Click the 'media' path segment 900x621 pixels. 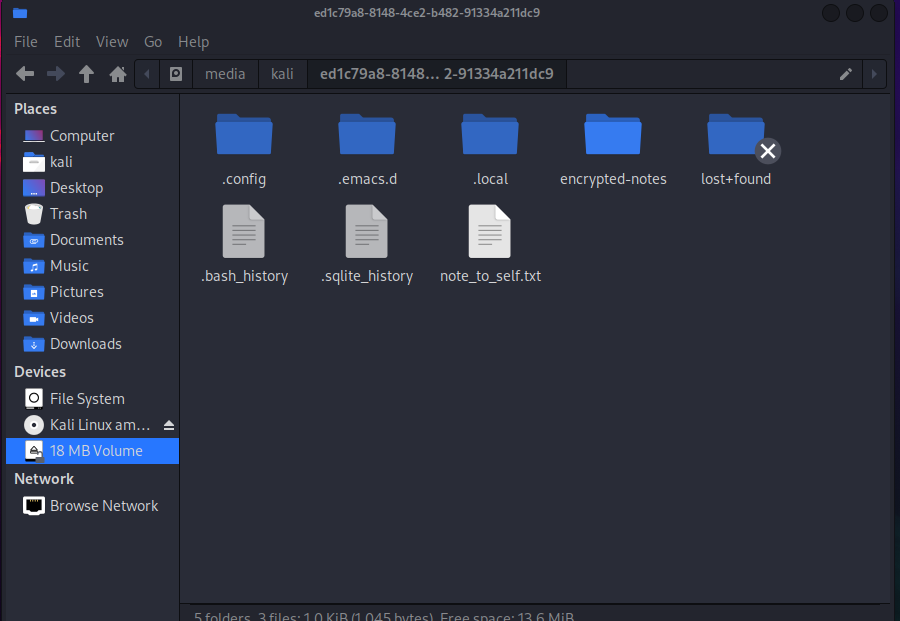tap(225, 74)
